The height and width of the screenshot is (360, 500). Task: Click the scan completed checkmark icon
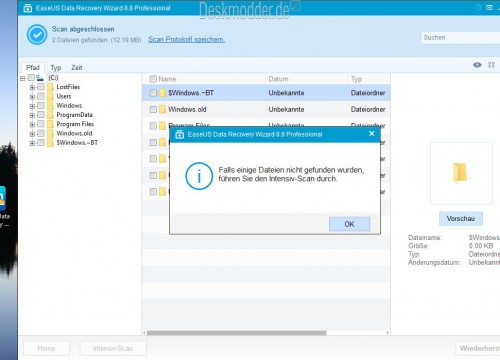[37, 34]
